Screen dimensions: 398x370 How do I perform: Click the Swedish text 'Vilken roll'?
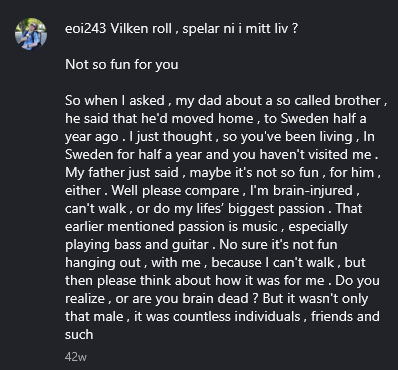(x=143, y=29)
